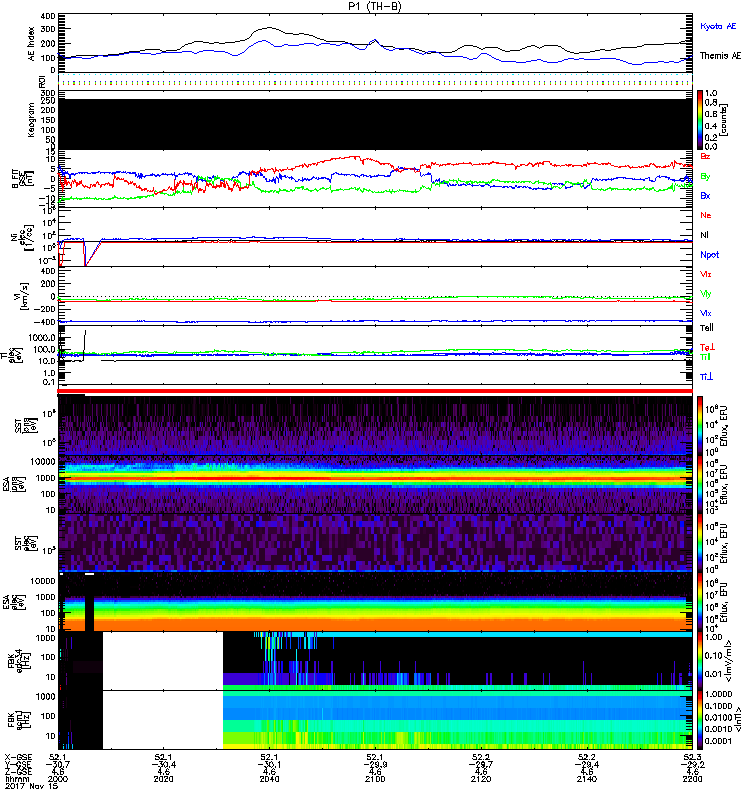Click the "2017 Nov 15" date label
Screen dimensions: 750x800
30,786
